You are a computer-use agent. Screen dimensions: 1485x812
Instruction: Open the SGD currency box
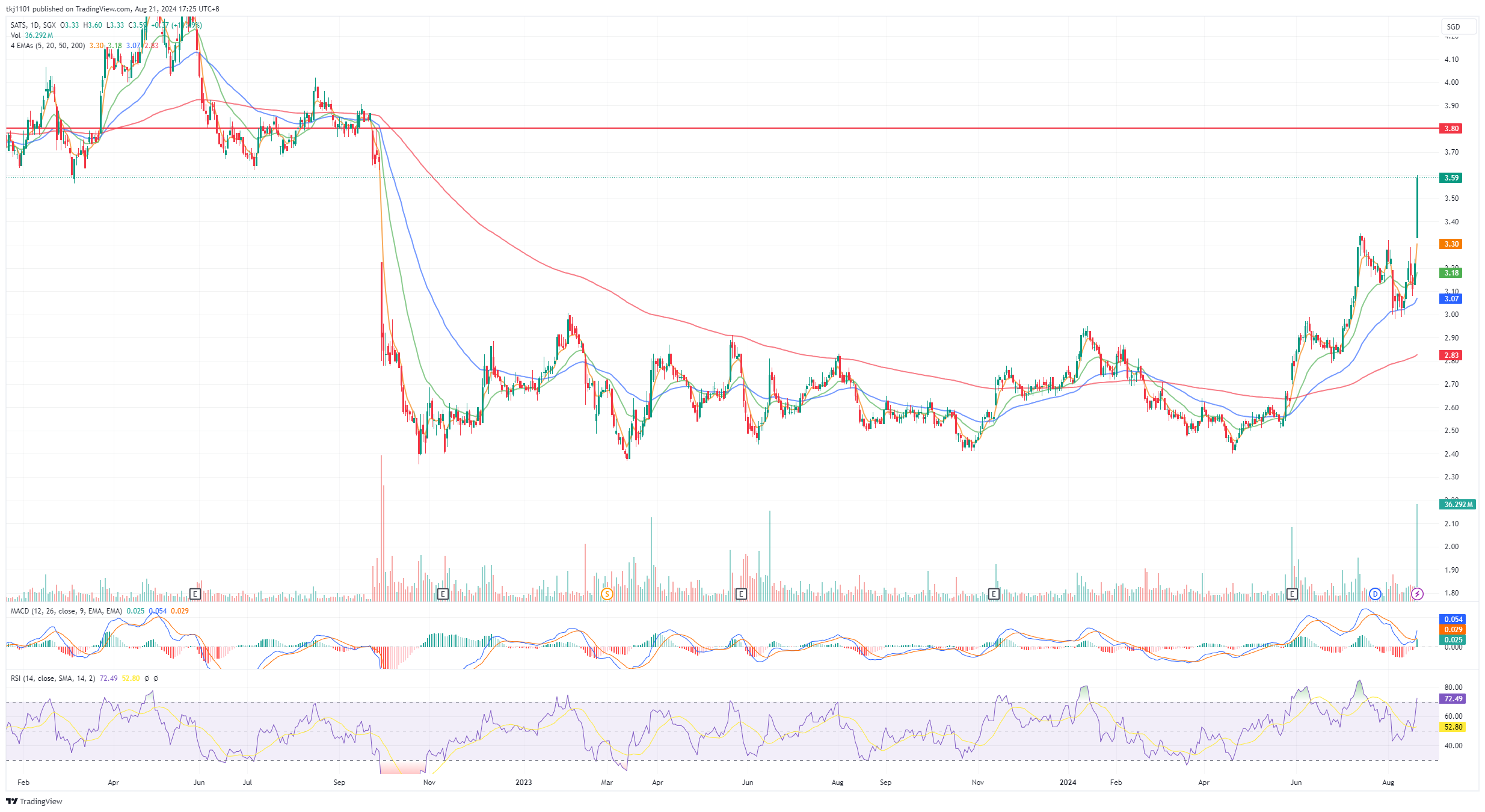1459,26
